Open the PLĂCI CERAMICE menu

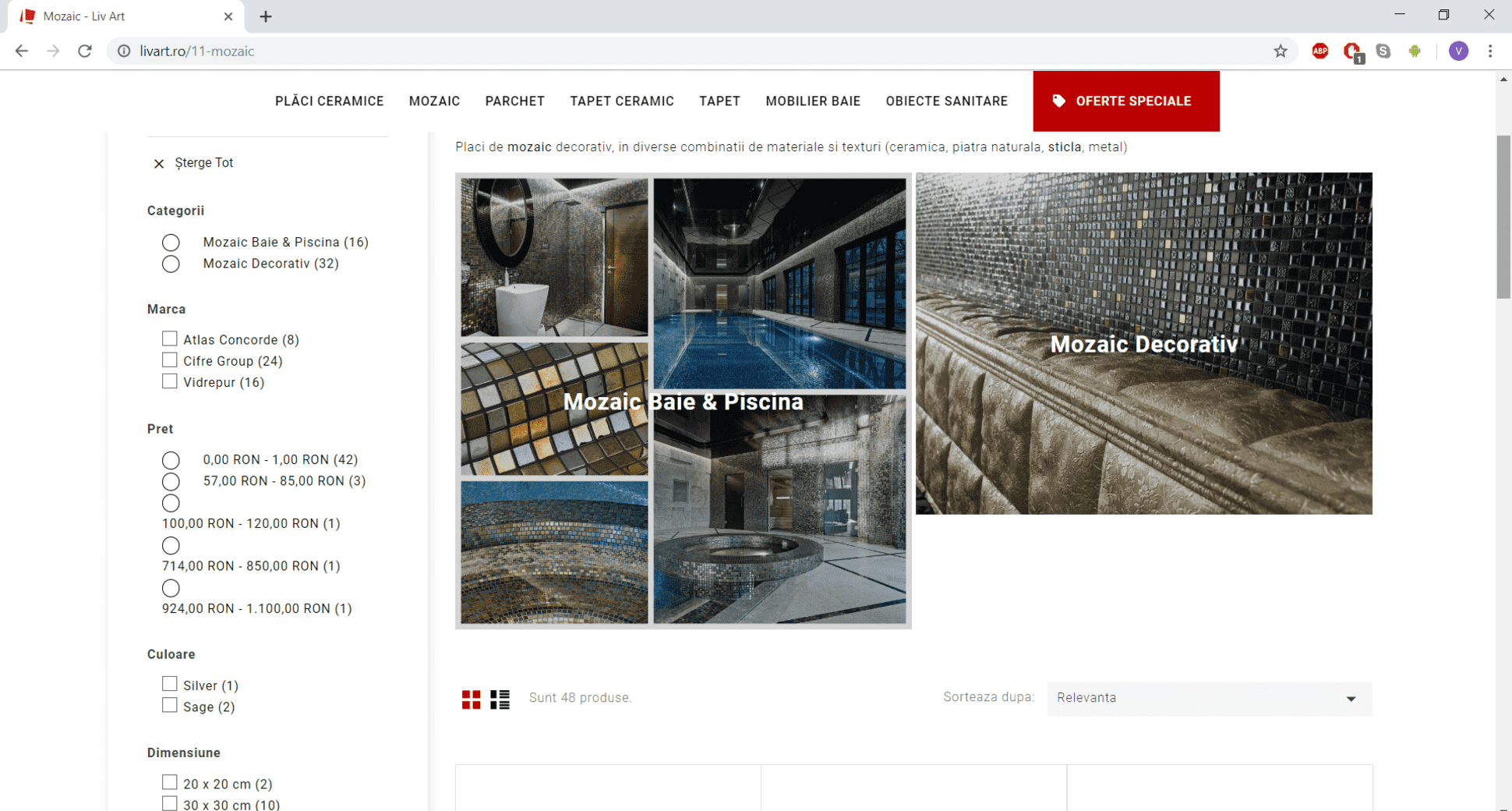[329, 101]
